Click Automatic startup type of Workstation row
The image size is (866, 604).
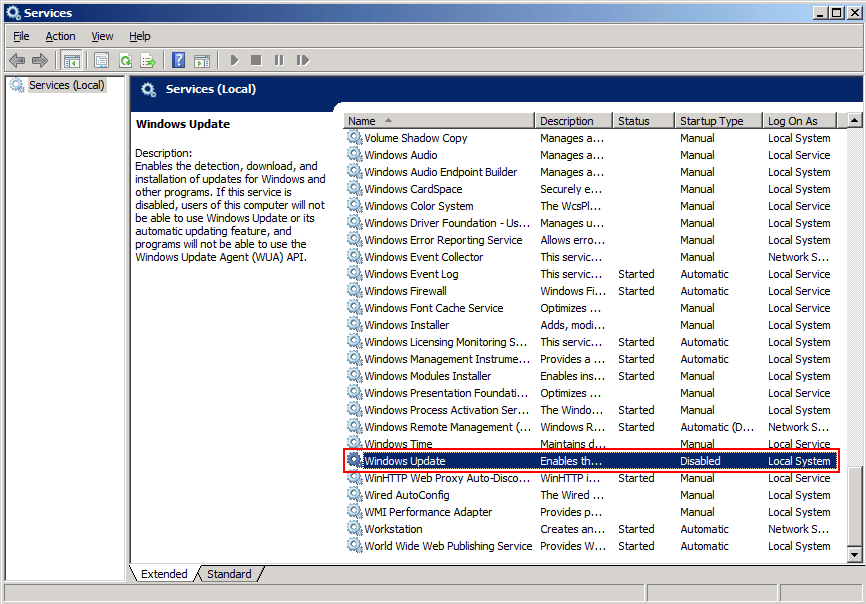tap(704, 529)
